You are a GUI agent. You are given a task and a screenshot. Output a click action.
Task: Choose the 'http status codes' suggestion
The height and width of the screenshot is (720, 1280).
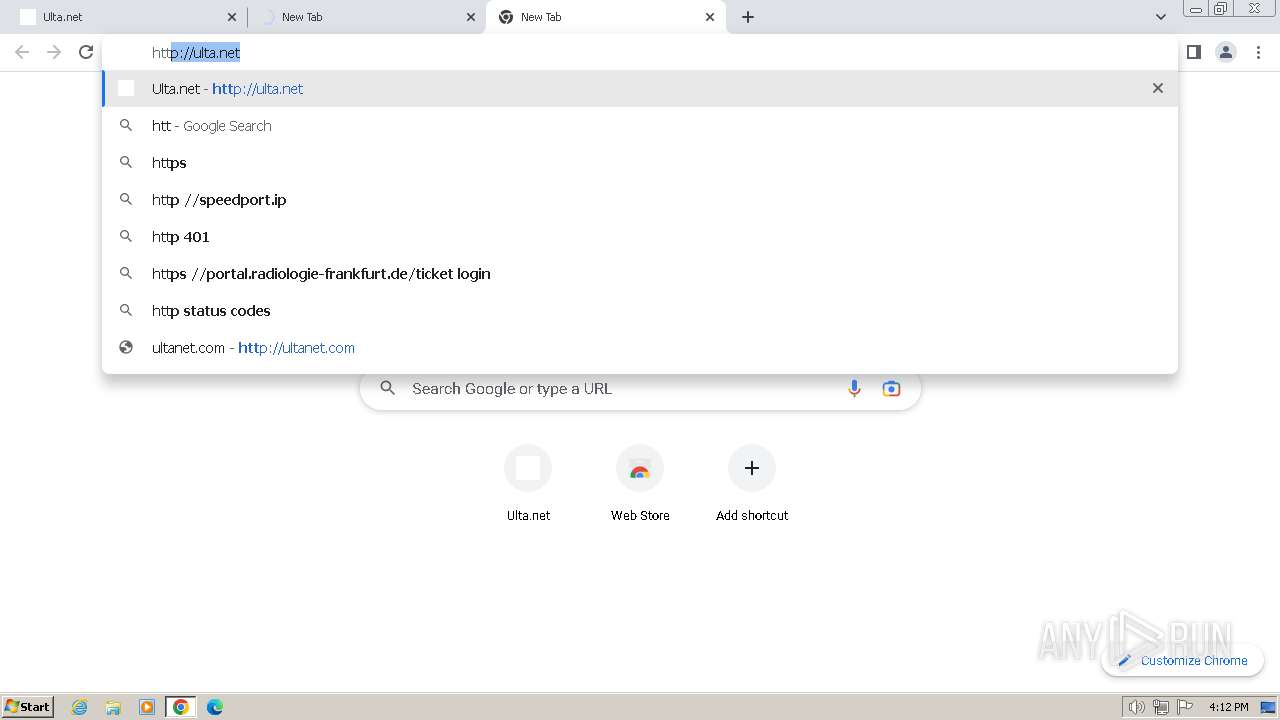[640, 311]
